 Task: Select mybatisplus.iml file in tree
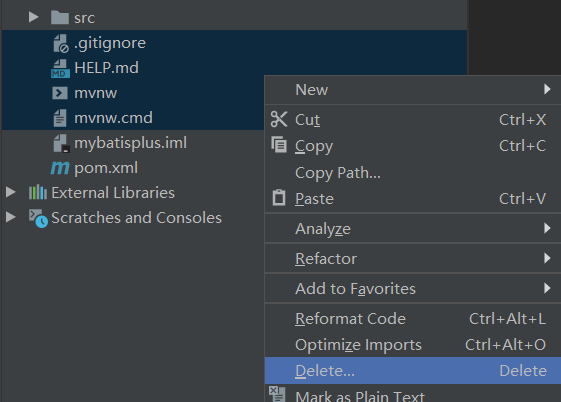(x=131, y=143)
